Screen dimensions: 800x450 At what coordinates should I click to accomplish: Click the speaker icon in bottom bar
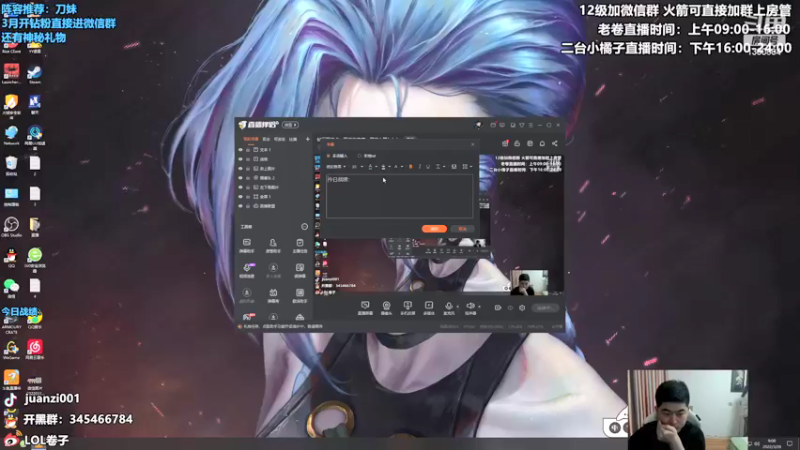470,306
